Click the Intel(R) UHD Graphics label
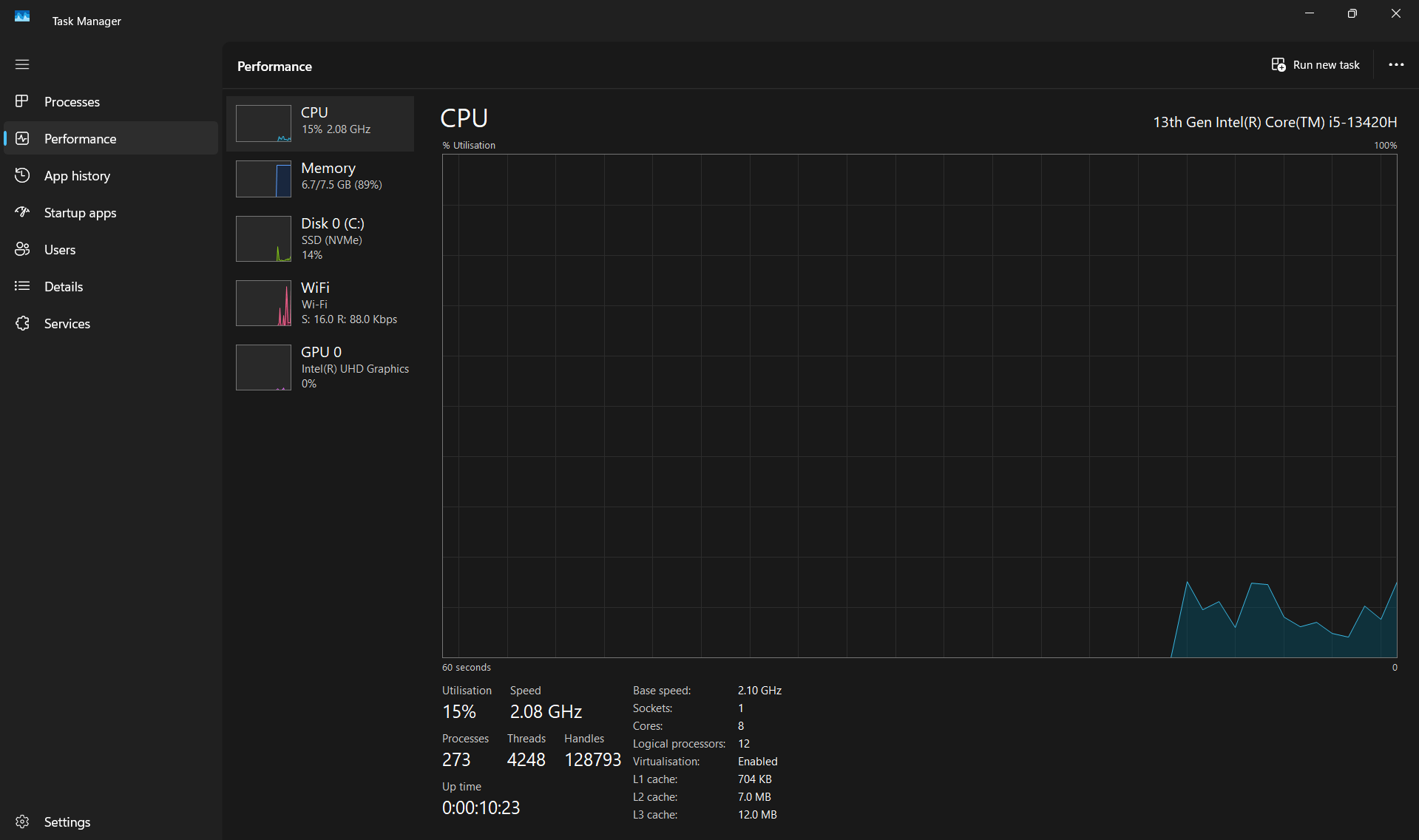Image resolution: width=1419 pixels, height=840 pixels. pyautogui.click(x=355, y=369)
